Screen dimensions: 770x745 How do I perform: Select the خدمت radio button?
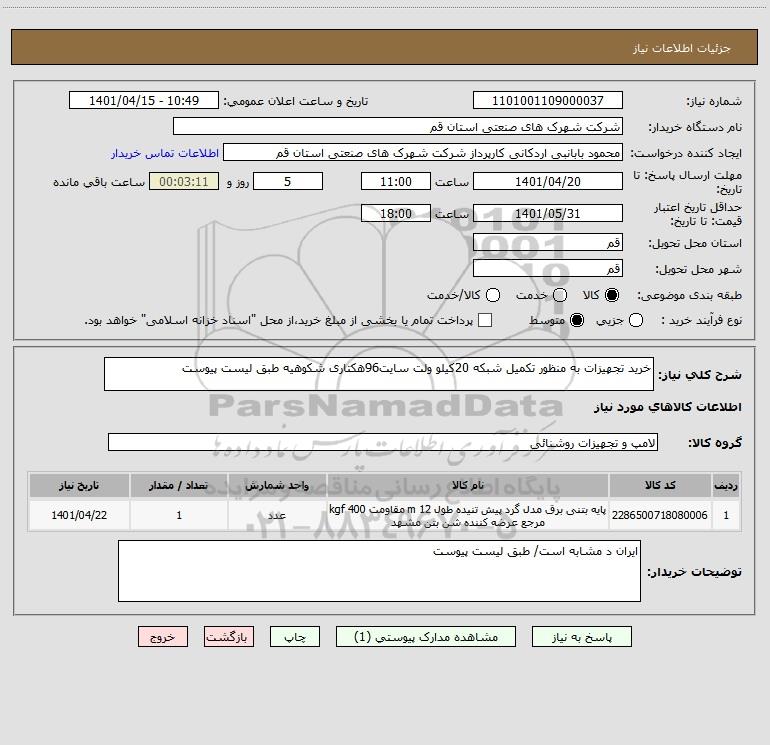click(x=560, y=295)
